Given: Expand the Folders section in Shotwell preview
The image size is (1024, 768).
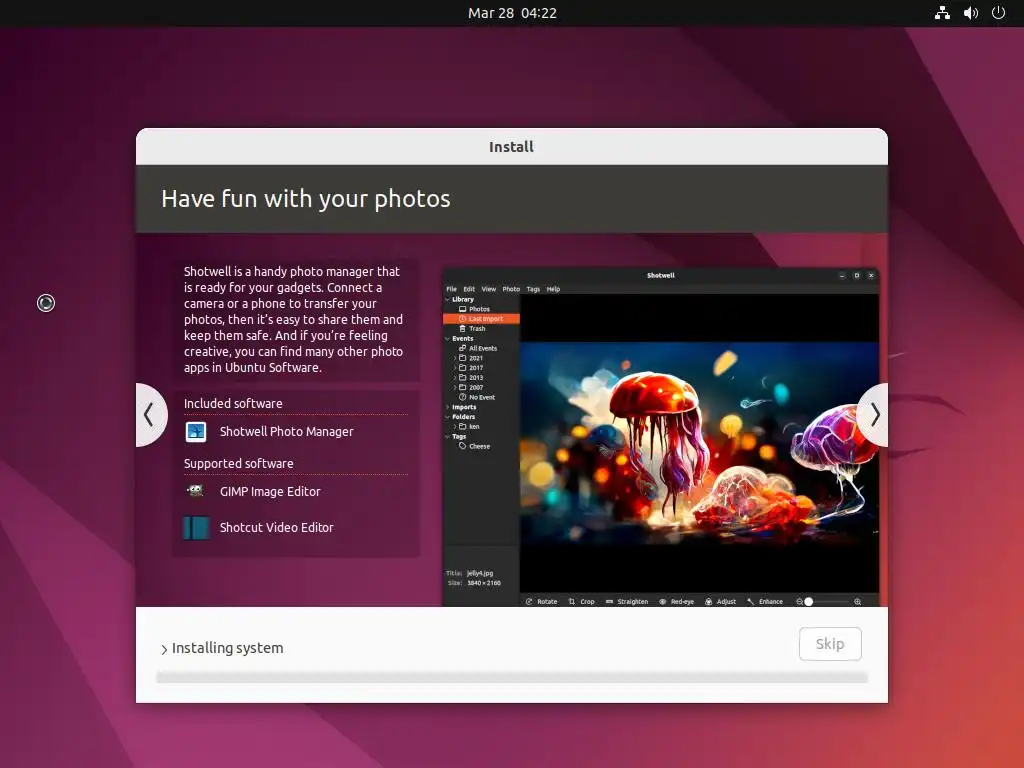Looking at the screenshot, I should pos(448,417).
